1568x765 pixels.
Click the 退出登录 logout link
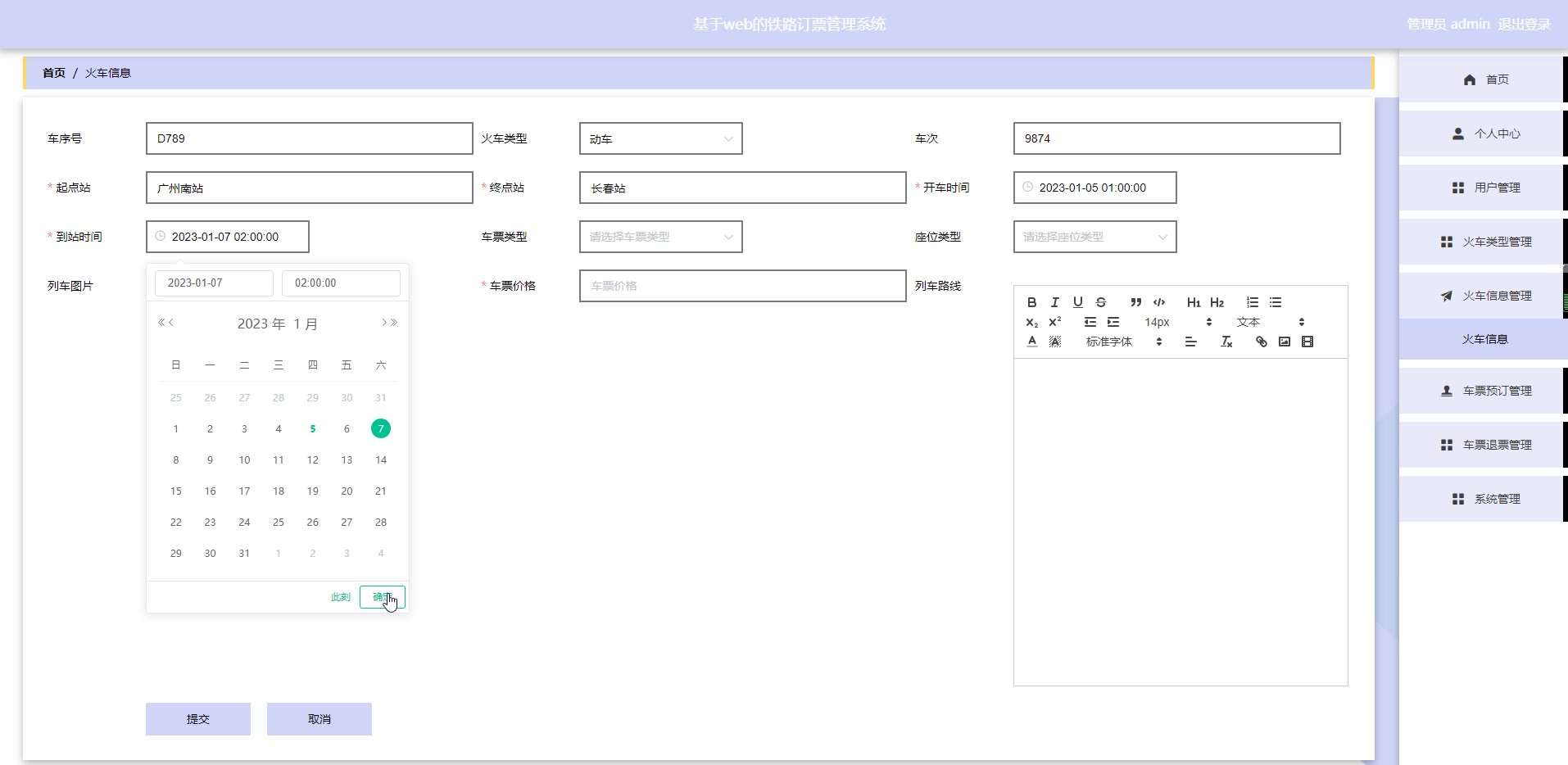coord(1525,25)
